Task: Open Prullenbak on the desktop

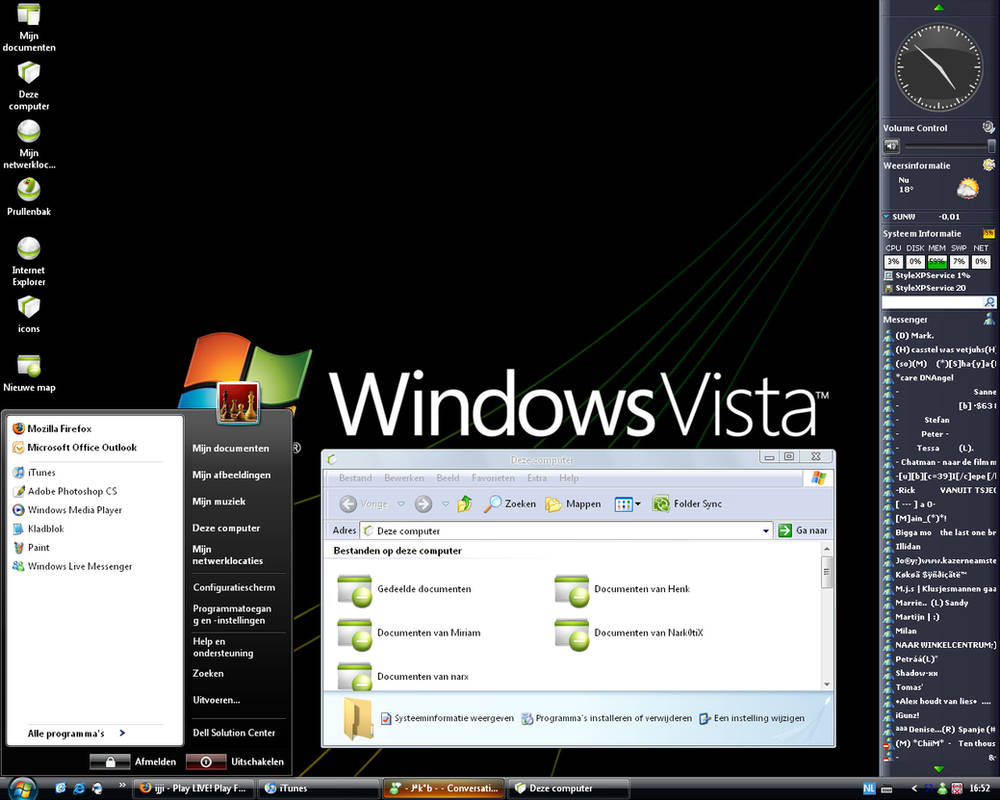Action: [x=29, y=197]
